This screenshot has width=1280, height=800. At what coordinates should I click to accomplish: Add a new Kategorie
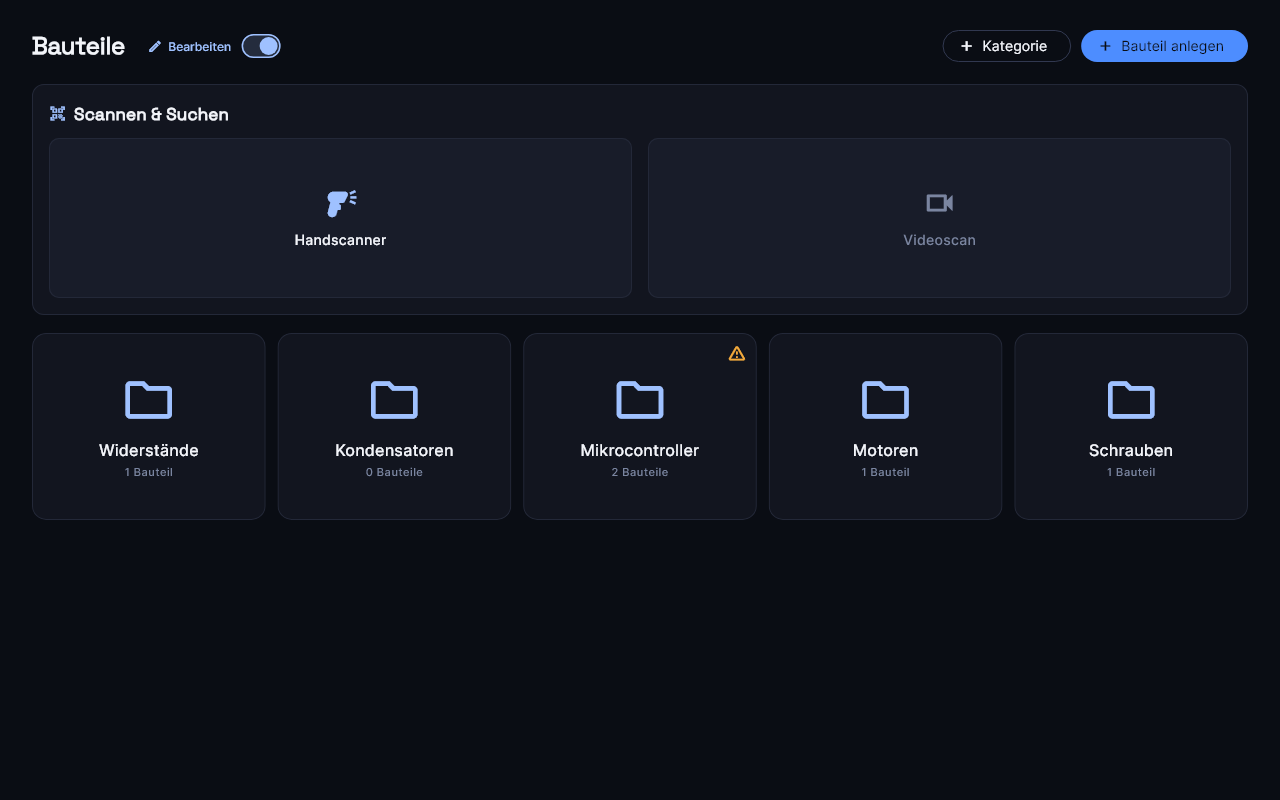click(1006, 46)
